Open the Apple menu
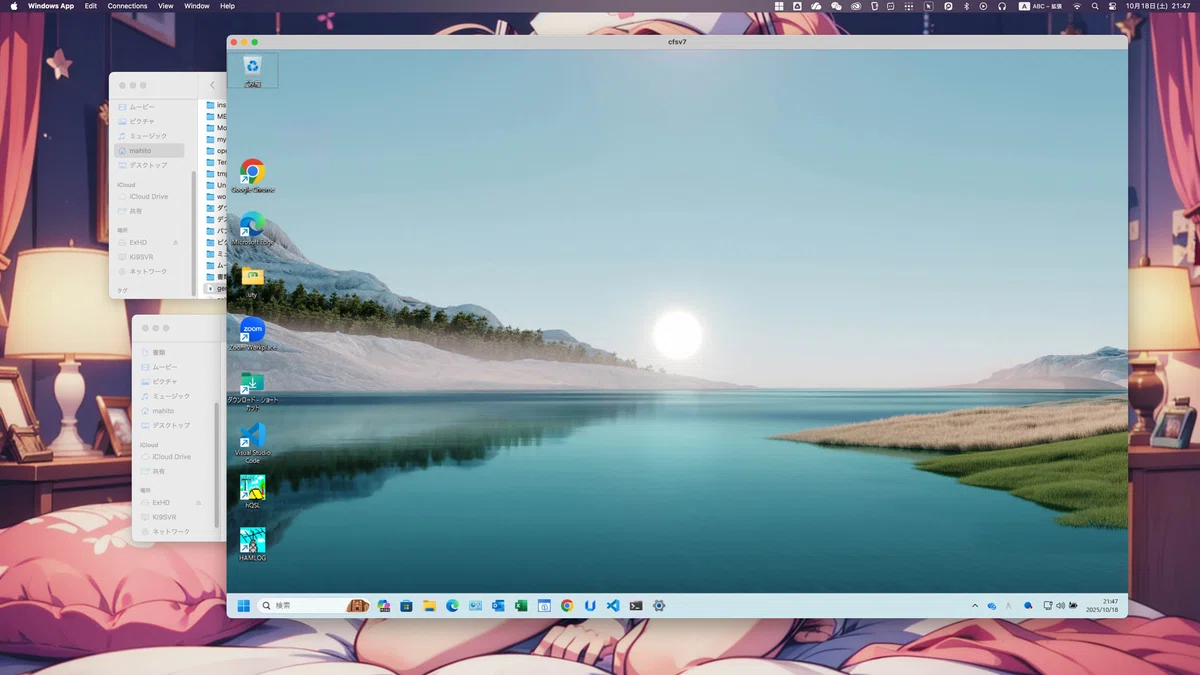Screen dimensions: 1200x675 point(14,6)
